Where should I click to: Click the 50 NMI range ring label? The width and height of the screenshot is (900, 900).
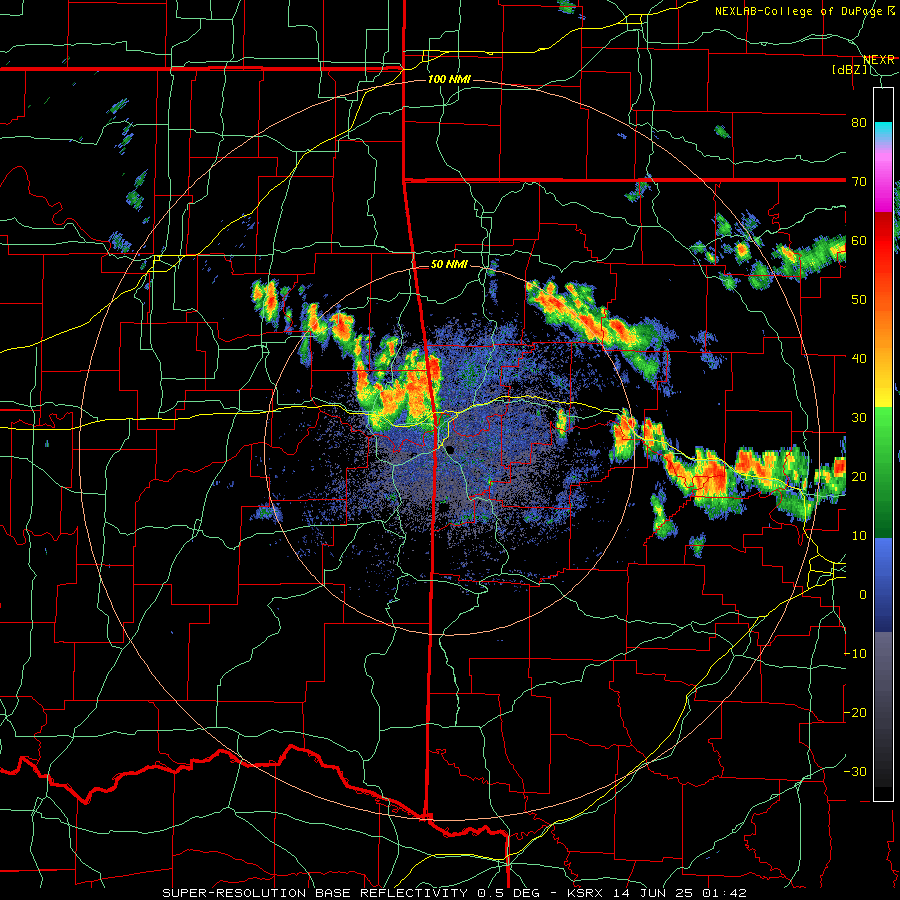click(x=449, y=265)
